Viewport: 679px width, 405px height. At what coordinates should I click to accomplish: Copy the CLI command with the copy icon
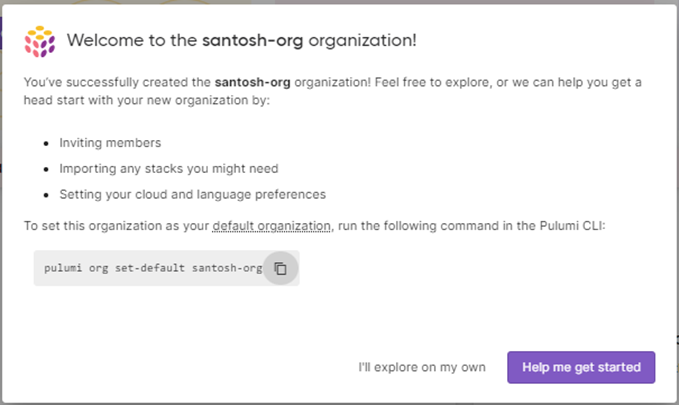click(x=281, y=268)
